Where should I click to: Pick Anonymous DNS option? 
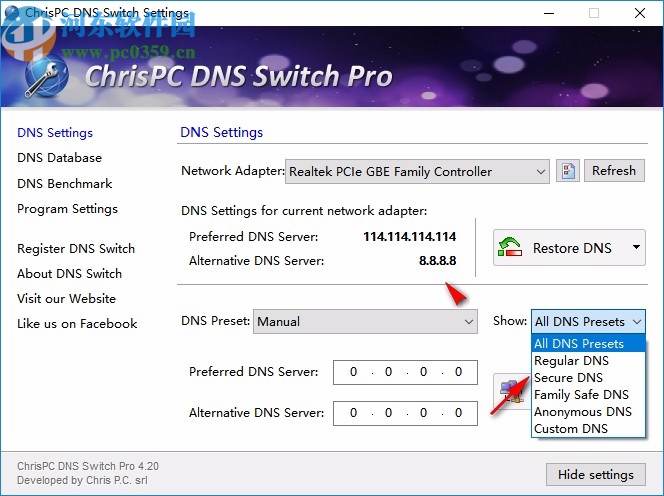coord(588,411)
